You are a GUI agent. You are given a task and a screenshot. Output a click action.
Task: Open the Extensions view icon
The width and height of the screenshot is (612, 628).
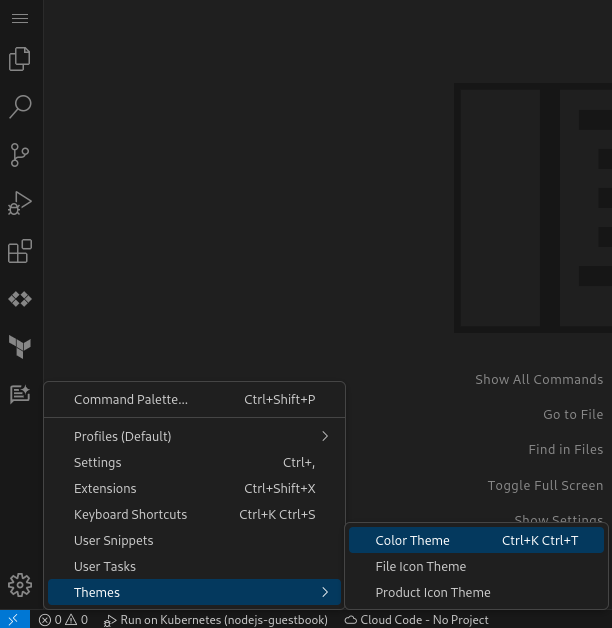(20, 251)
